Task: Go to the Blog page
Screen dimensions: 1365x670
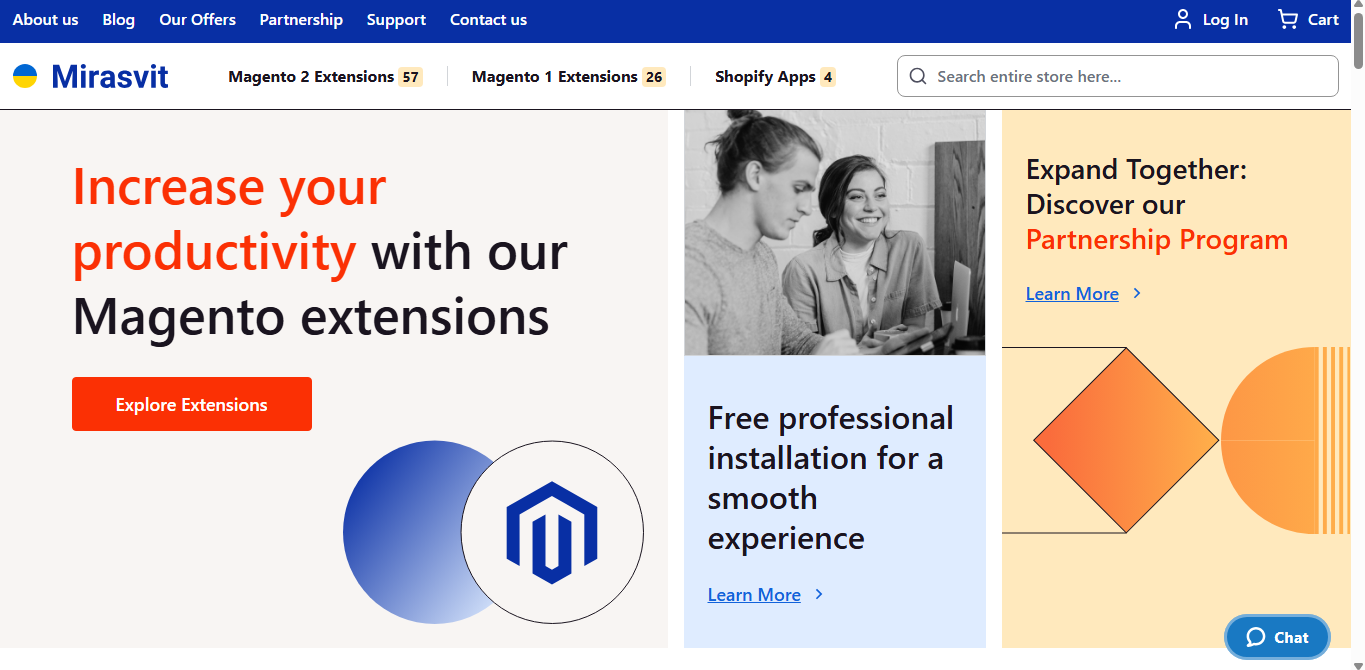Action: [118, 20]
